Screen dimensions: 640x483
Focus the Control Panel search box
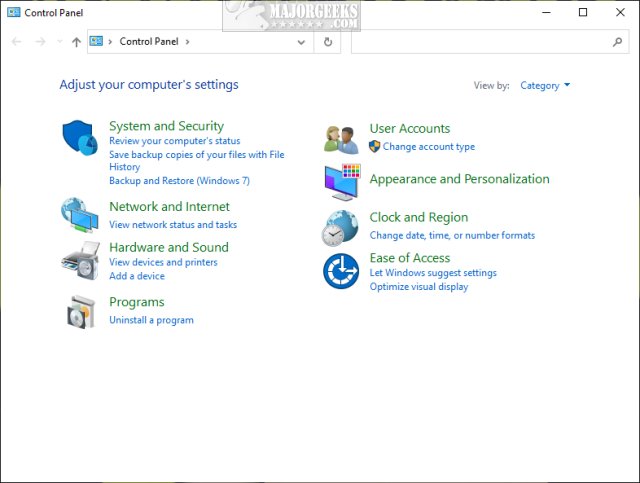point(490,42)
